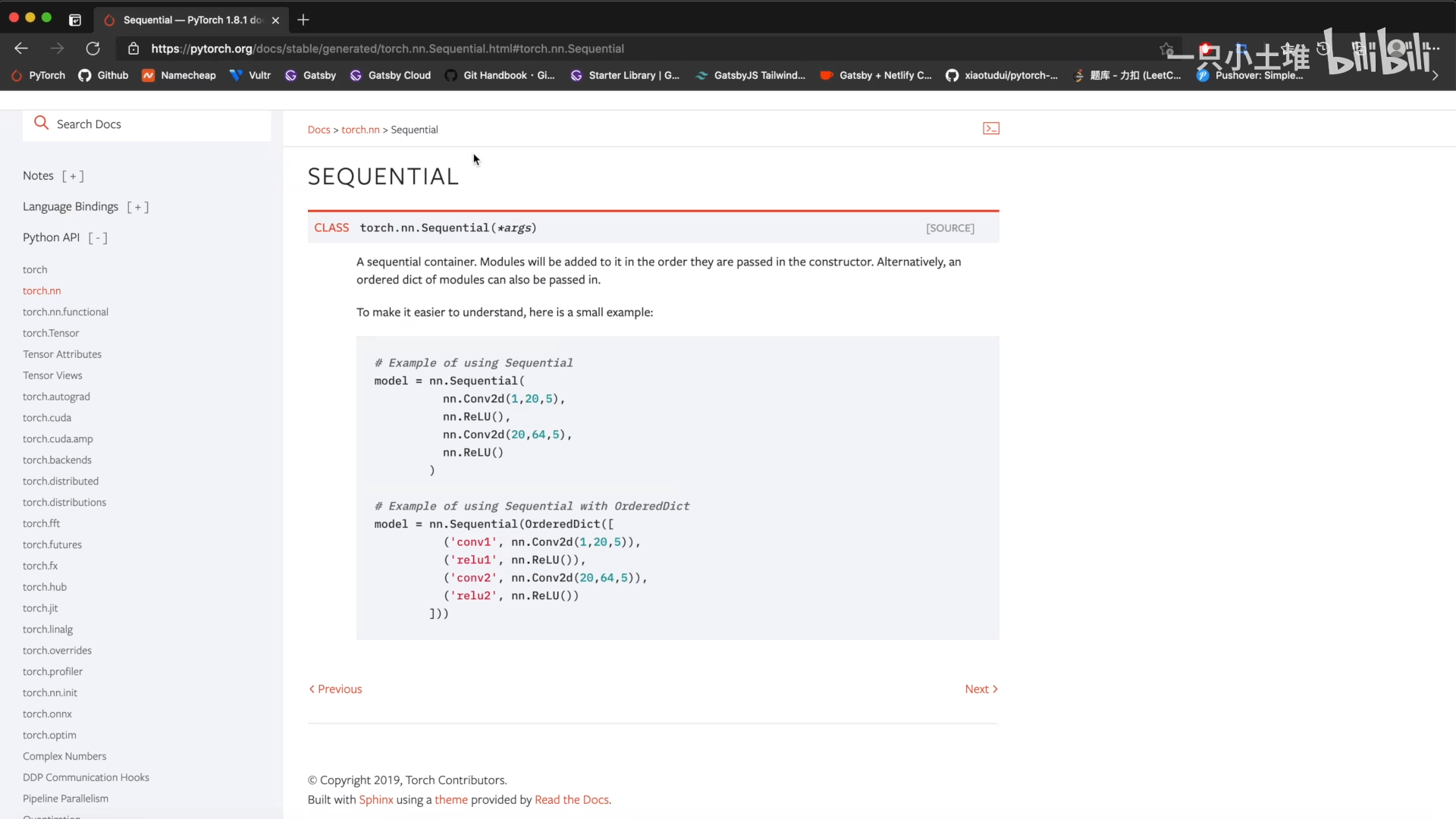Go to the Next page link
The height and width of the screenshot is (819, 1456).
click(x=981, y=689)
